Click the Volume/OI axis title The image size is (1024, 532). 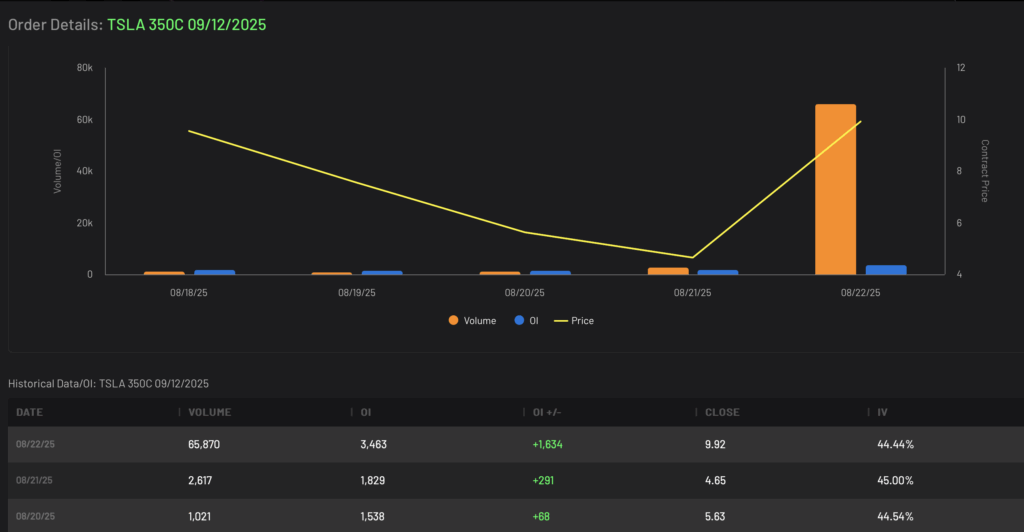coord(57,171)
